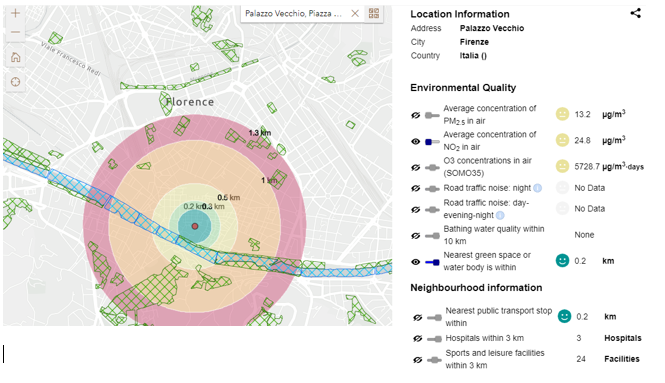This screenshot has width=665, height=383.
Task: Show info about road traffic noise: night
Action: [537, 188]
